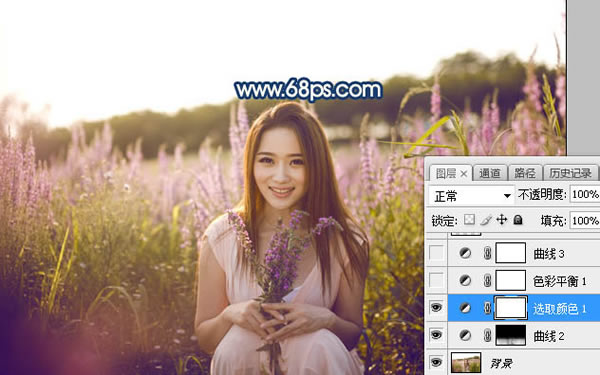Click mask link icon on 曲线 3
Viewport: 600px width, 375px height.
(x=488, y=253)
